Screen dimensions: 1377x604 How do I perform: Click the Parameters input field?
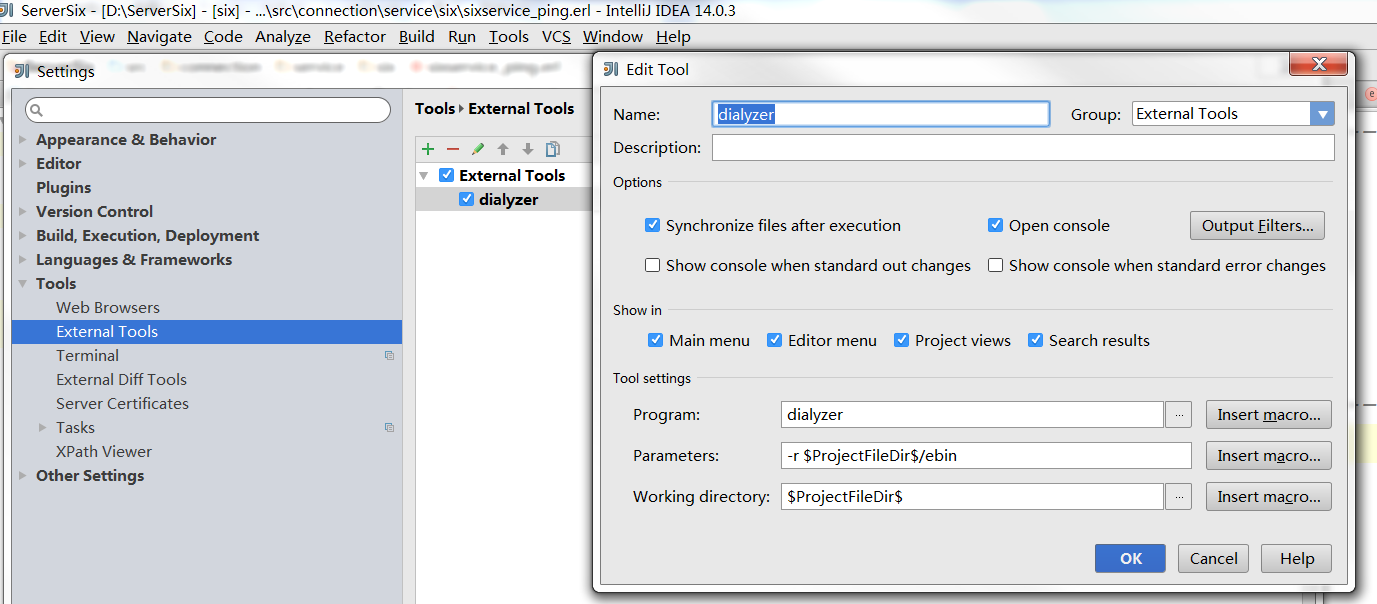[986, 456]
